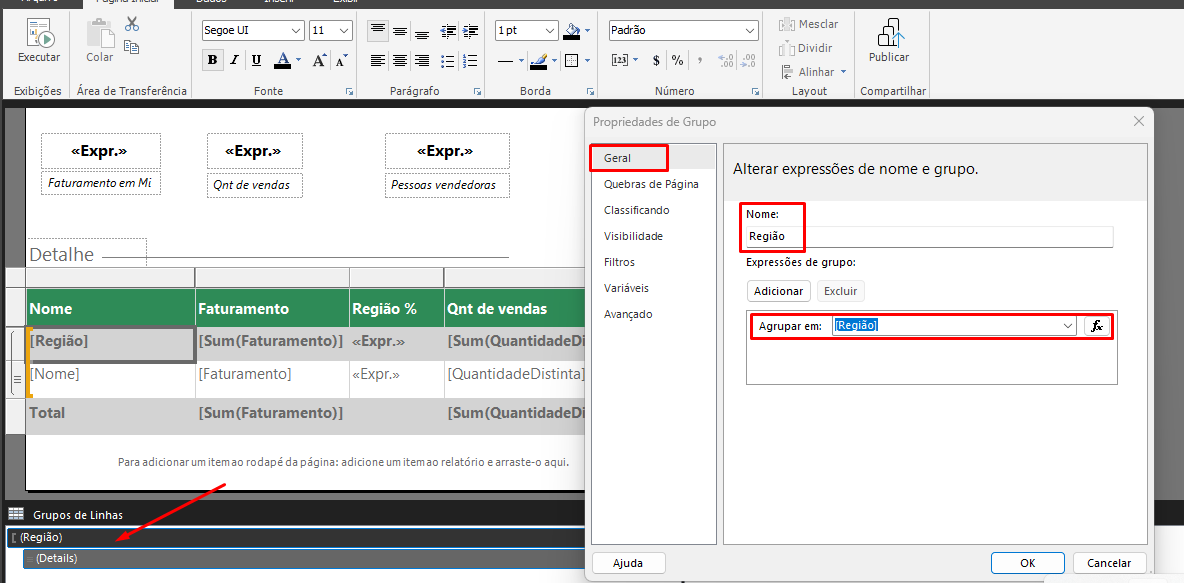This screenshot has height=583, width=1184.
Task: Open the fx expression editor button
Action: pos(1097,326)
